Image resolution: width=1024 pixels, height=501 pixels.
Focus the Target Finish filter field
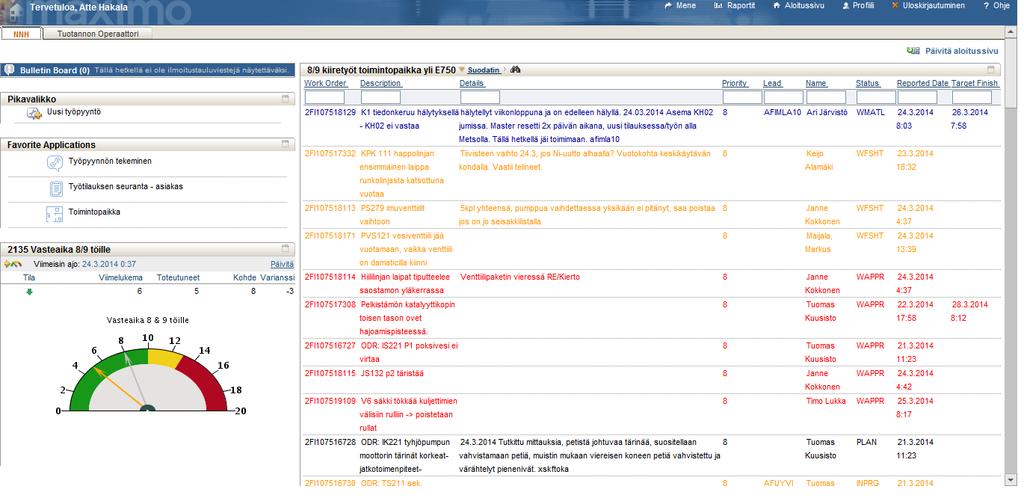click(972, 97)
